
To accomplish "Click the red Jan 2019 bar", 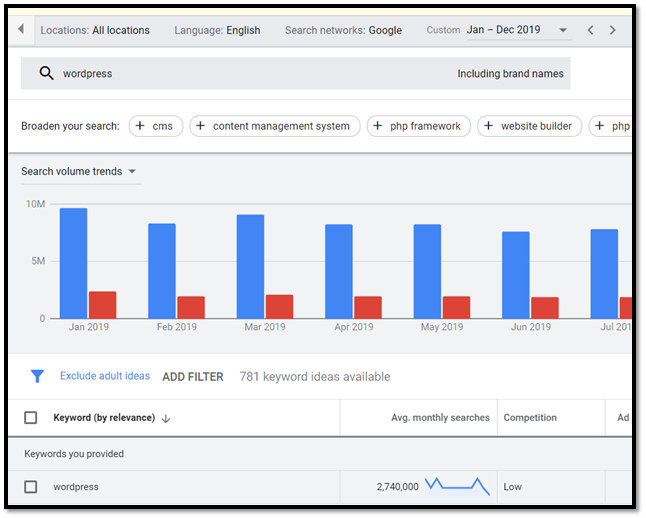I will tap(103, 305).
